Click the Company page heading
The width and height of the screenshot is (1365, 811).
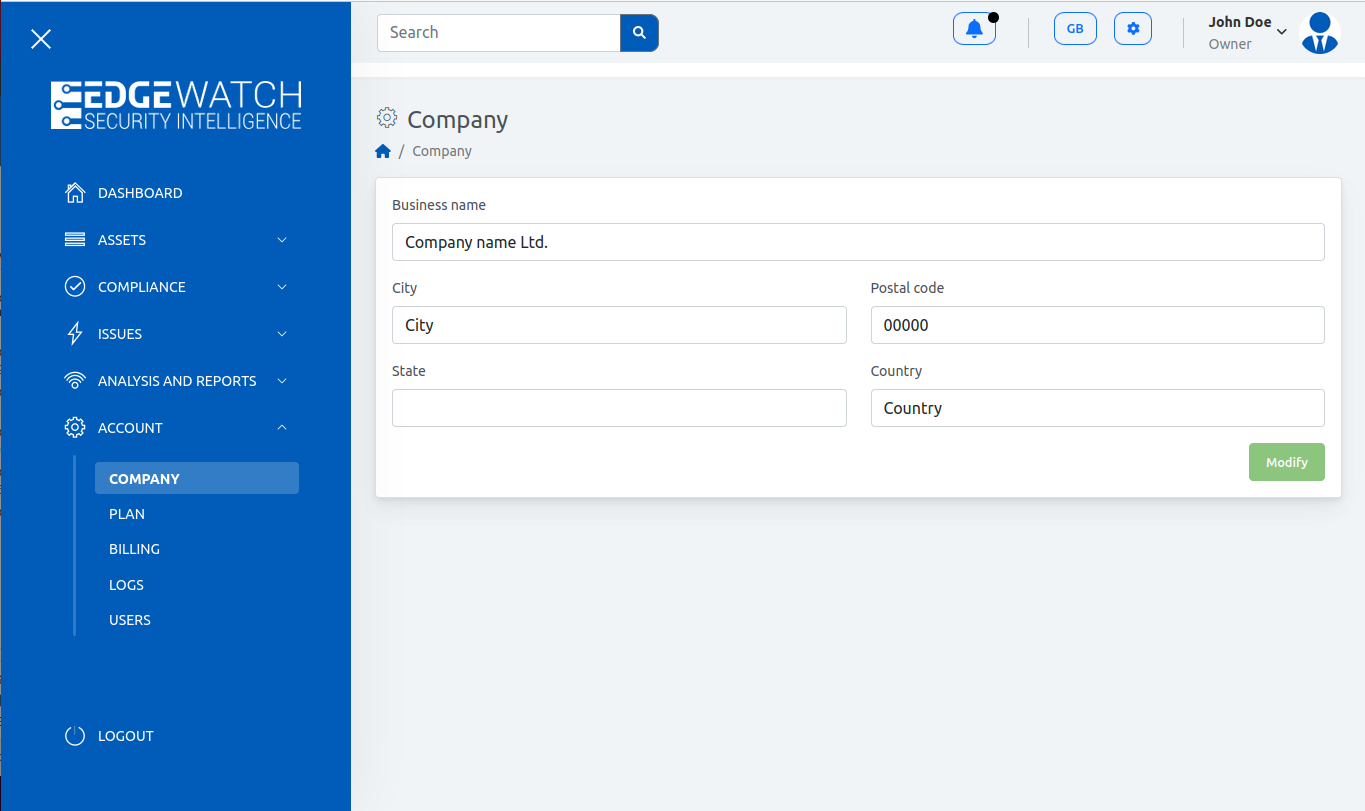[458, 120]
